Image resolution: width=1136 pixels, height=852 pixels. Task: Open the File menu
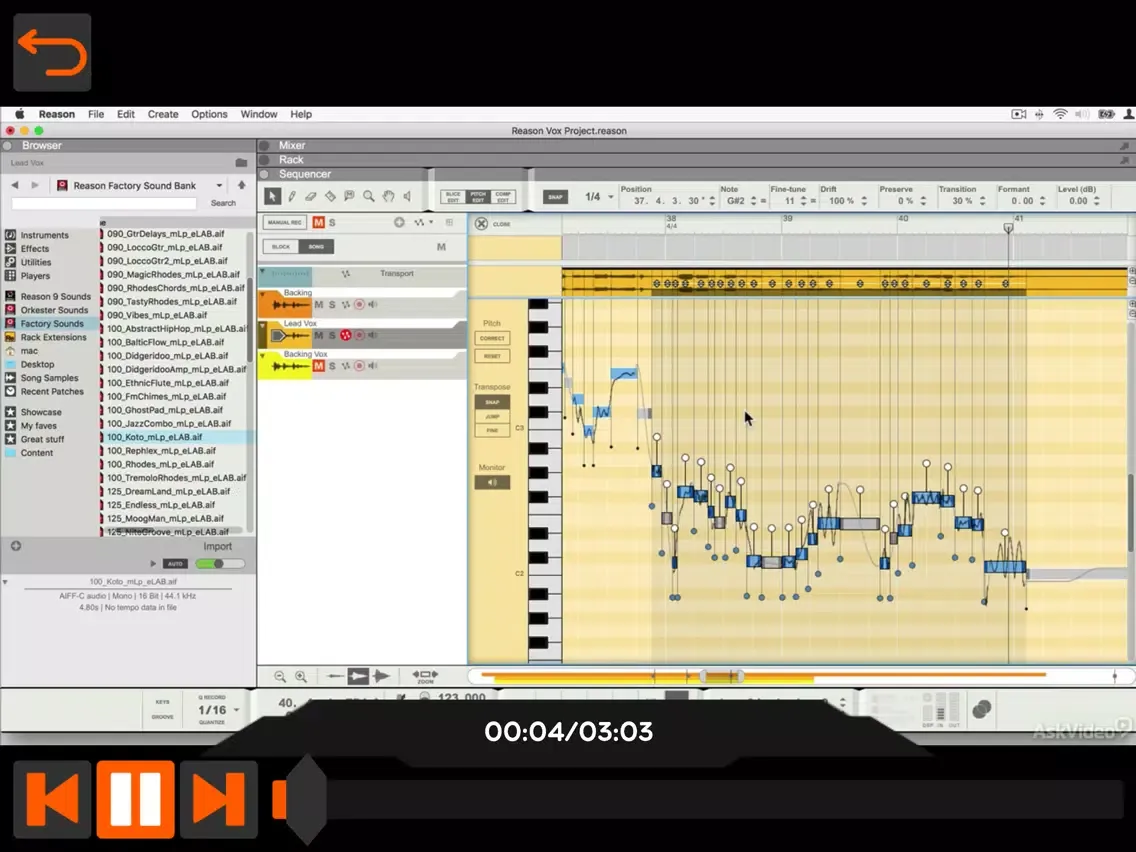96,114
